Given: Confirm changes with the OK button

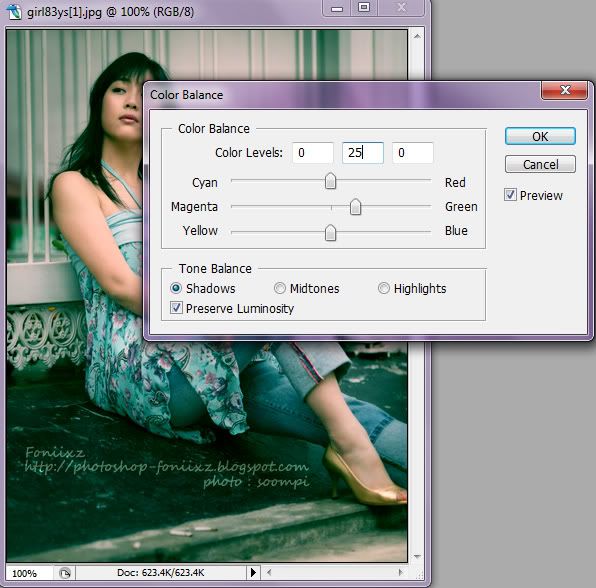Looking at the screenshot, I should point(540,136).
